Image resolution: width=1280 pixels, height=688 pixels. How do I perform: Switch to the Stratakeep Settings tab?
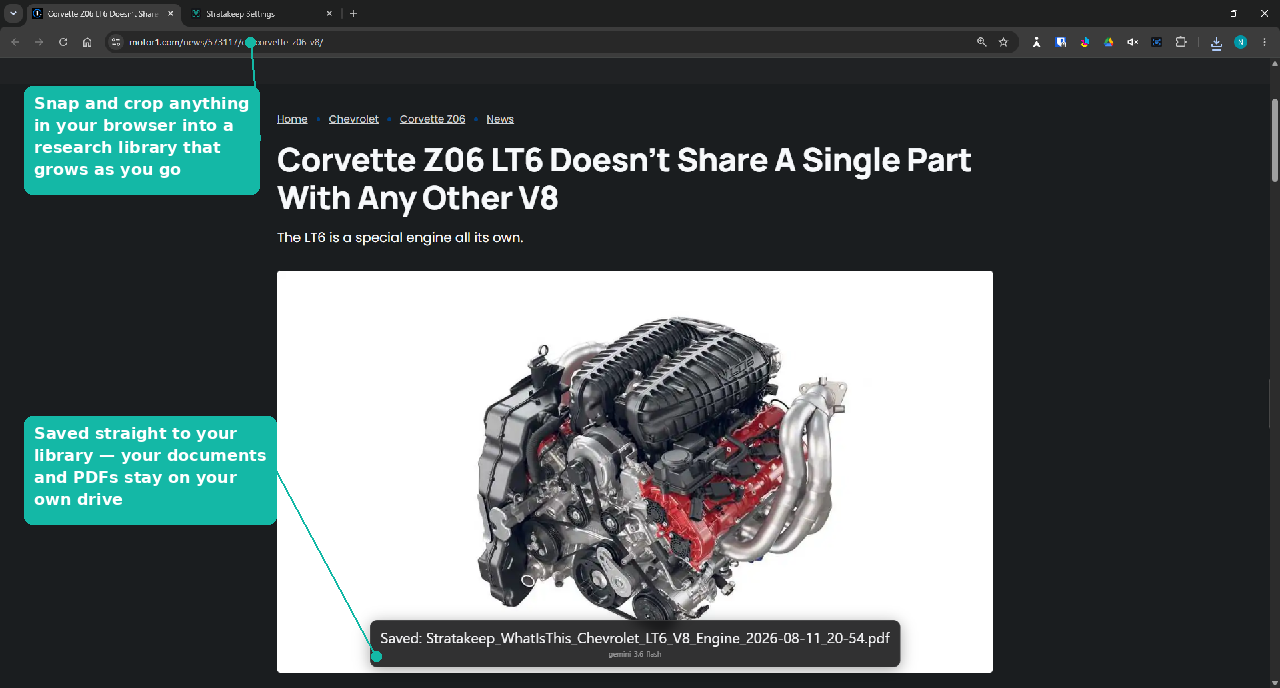click(261, 14)
